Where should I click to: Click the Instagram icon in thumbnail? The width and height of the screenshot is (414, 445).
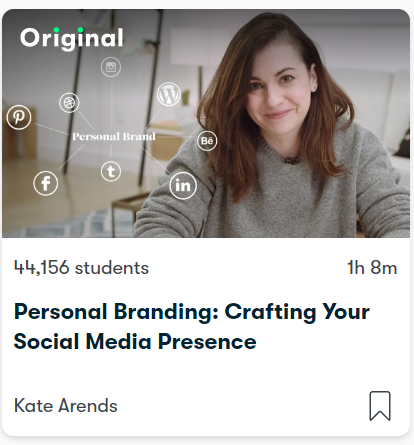pyautogui.click(x=111, y=67)
